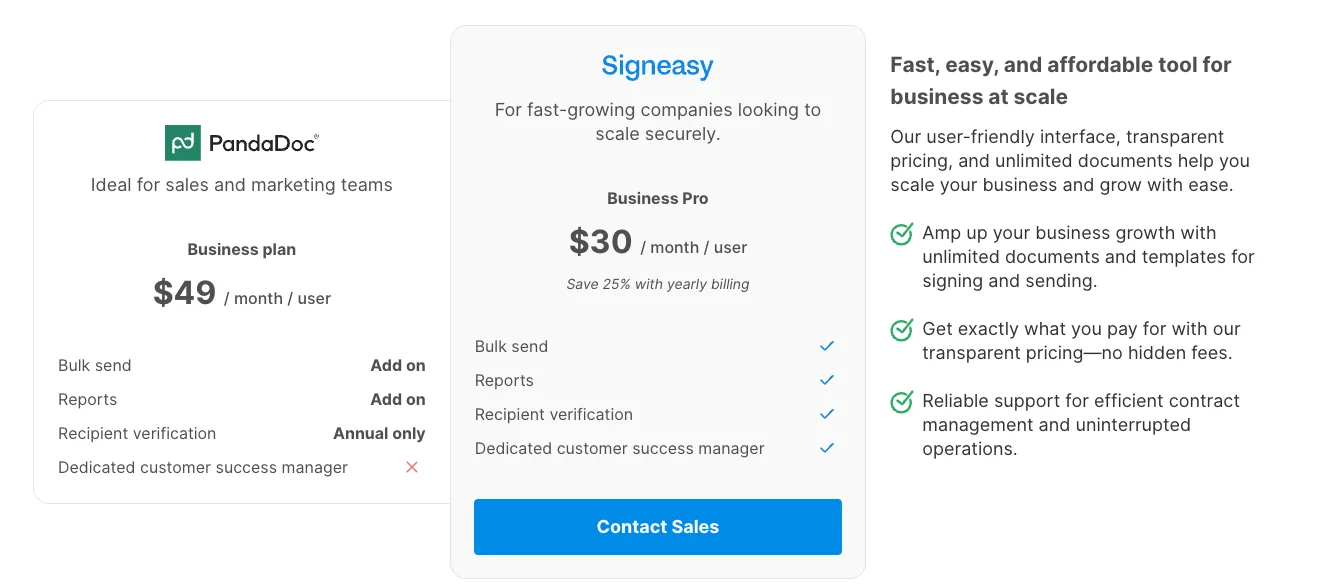
Task: Click the Save 25% yearly billing note
Action: point(657,284)
